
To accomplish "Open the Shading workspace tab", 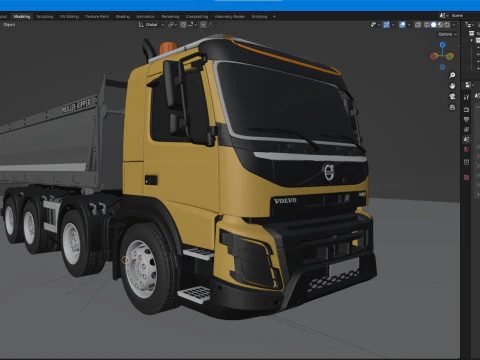I will 123,16.
